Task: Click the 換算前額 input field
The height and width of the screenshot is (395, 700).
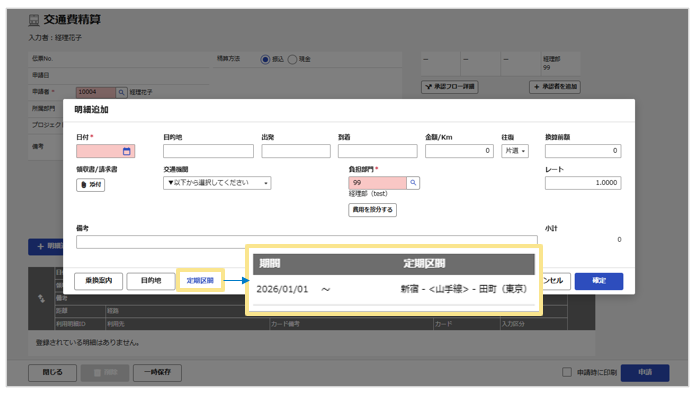Action: tap(583, 151)
